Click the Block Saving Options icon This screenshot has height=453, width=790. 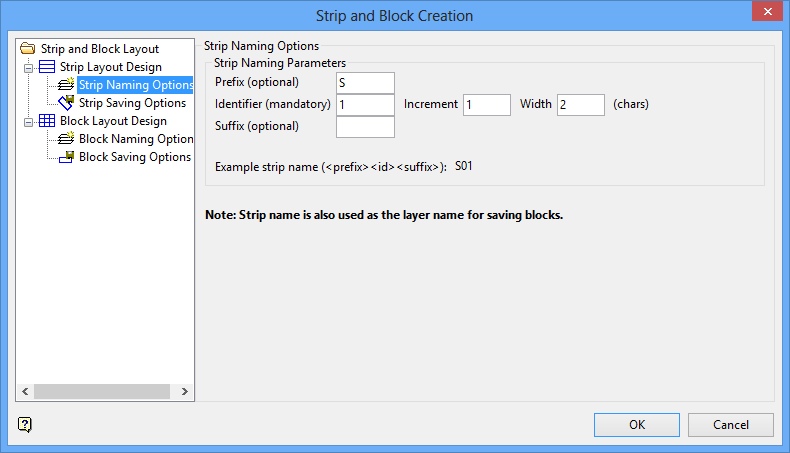pyautogui.click(x=67, y=157)
